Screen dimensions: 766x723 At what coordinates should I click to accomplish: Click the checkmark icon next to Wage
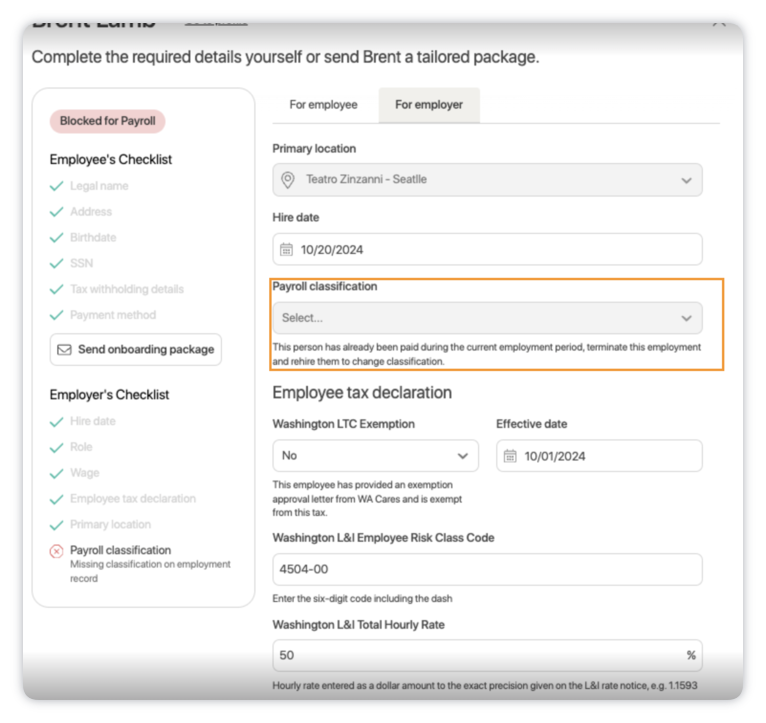click(57, 473)
